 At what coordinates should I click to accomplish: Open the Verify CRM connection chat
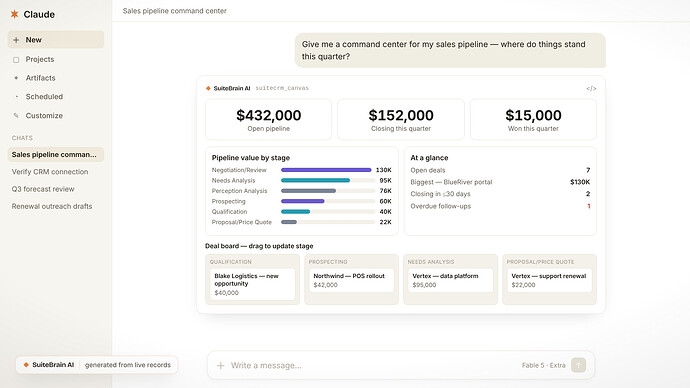pyautogui.click(x=56, y=172)
